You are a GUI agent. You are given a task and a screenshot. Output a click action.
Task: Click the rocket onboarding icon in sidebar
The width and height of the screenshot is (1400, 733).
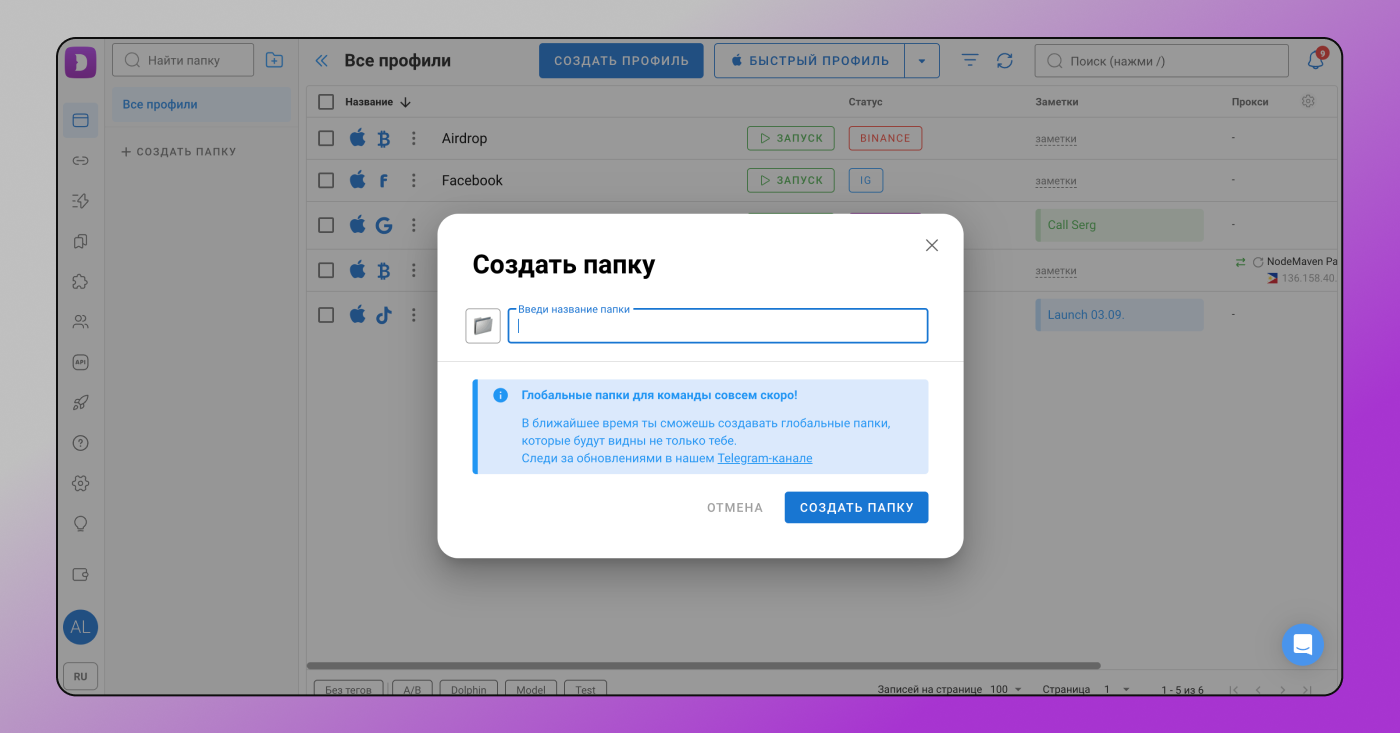click(x=80, y=402)
